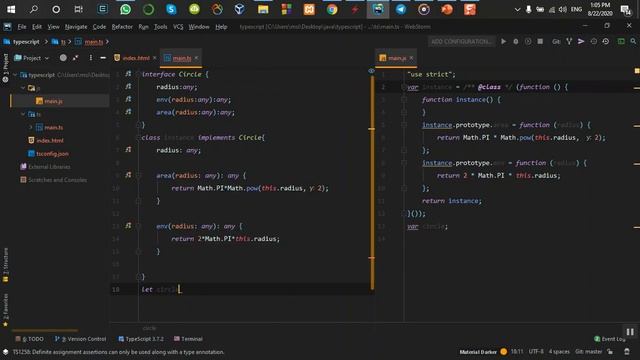Click gutter override icon beside area method line 9
Screen dimensions: 640x360
pos(128,175)
